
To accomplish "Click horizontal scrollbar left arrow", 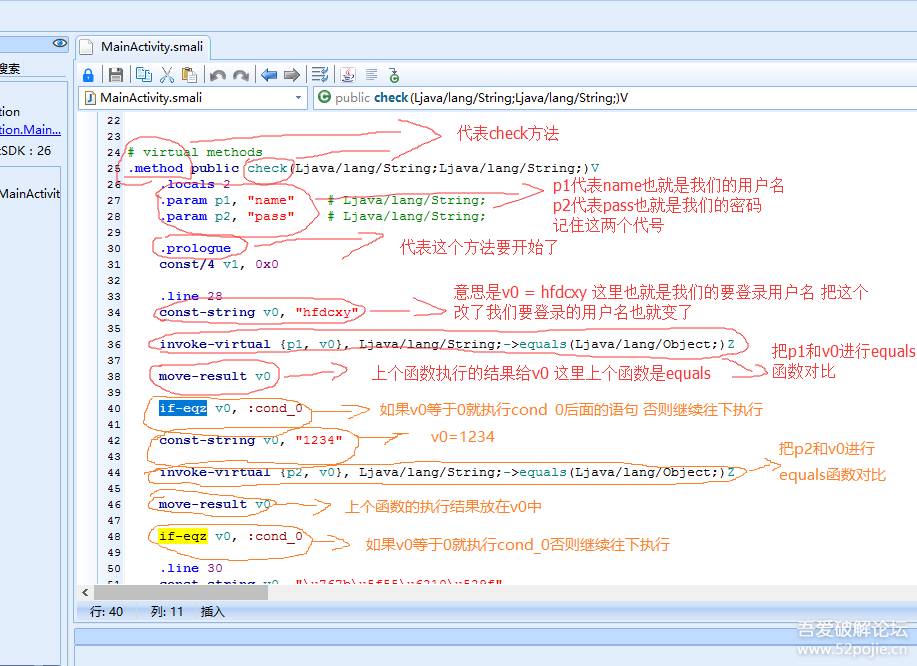I will [x=85, y=592].
